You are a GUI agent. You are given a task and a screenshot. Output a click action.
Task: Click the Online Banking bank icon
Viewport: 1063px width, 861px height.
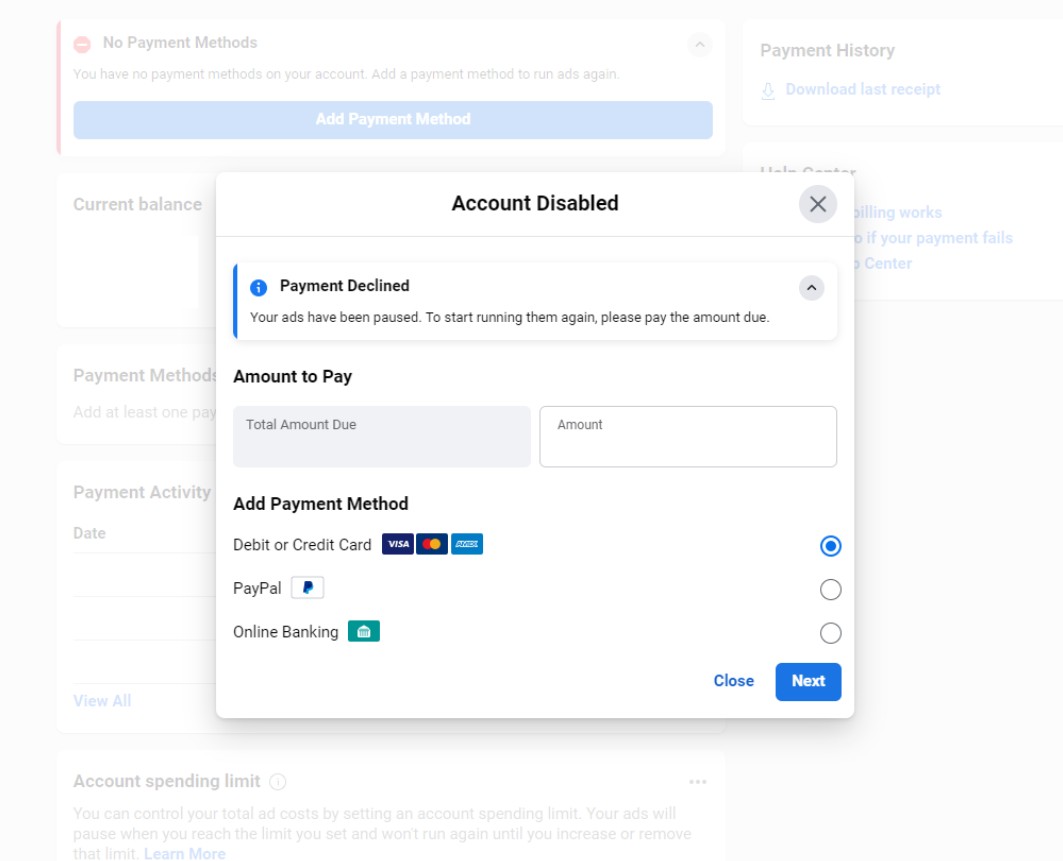pyautogui.click(x=364, y=632)
